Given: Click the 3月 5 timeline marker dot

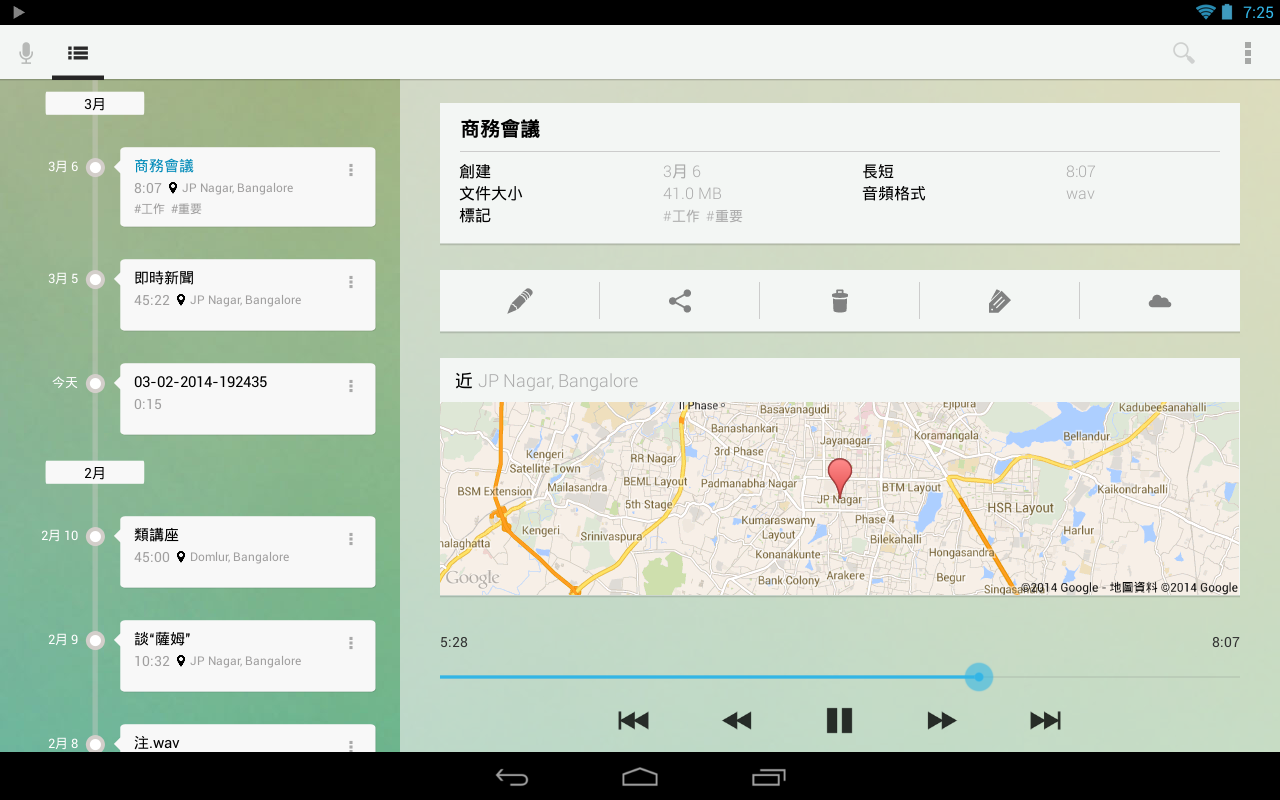Looking at the screenshot, I should pyautogui.click(x=95, y=279).
